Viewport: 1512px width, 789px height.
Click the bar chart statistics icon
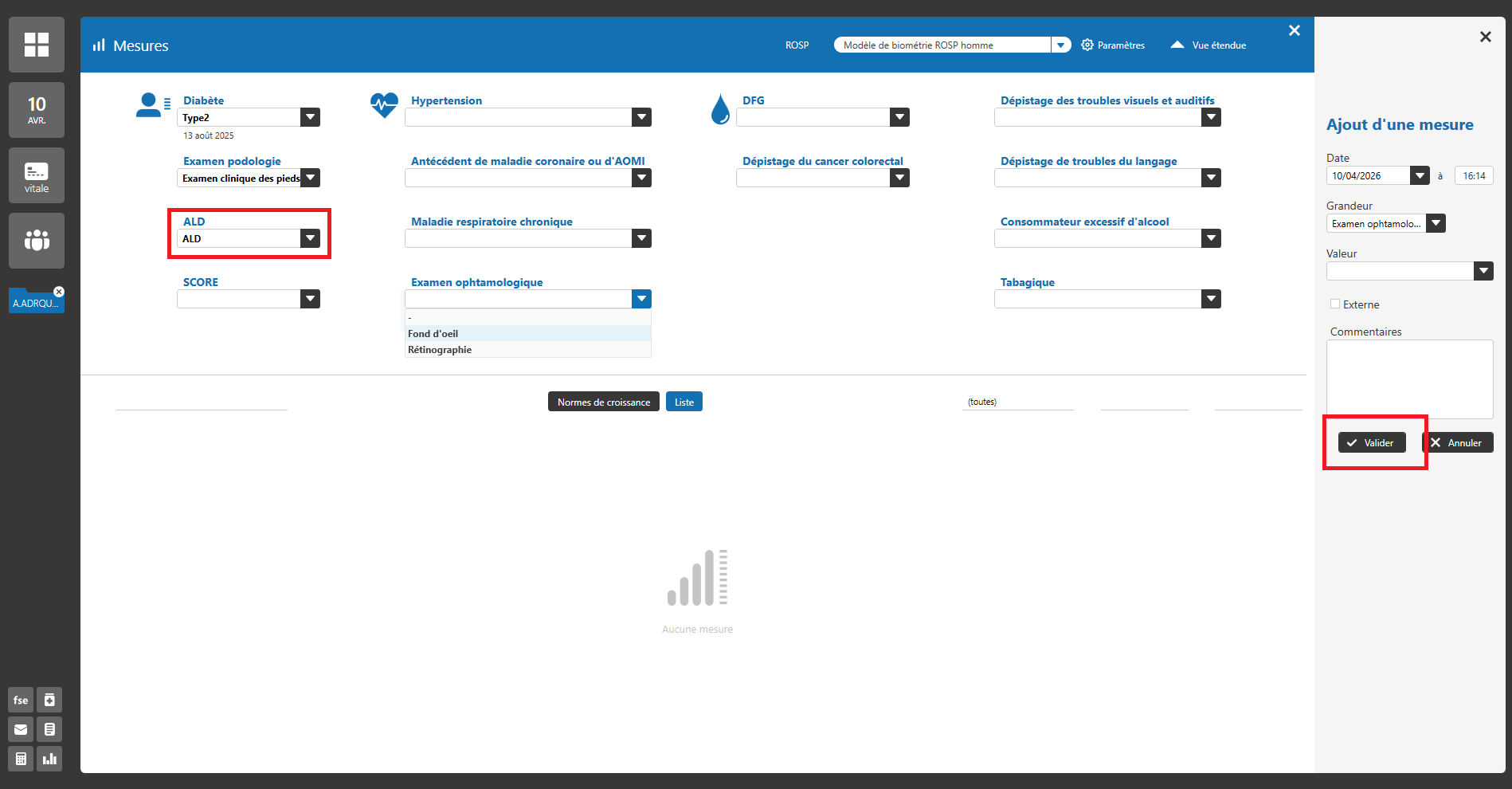49,759
